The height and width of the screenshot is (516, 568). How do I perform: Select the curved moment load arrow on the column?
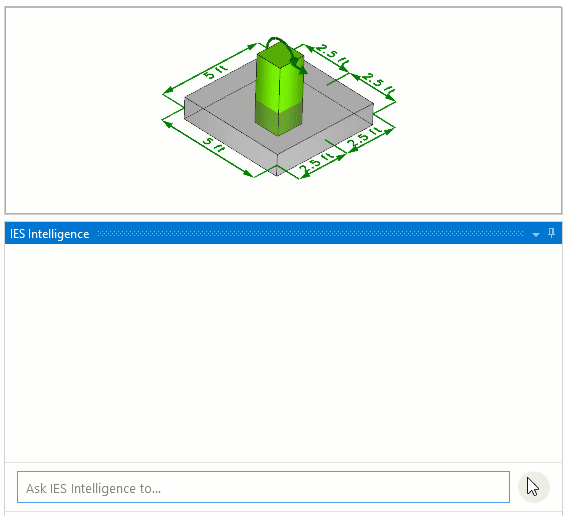click(x=286, y=53)
